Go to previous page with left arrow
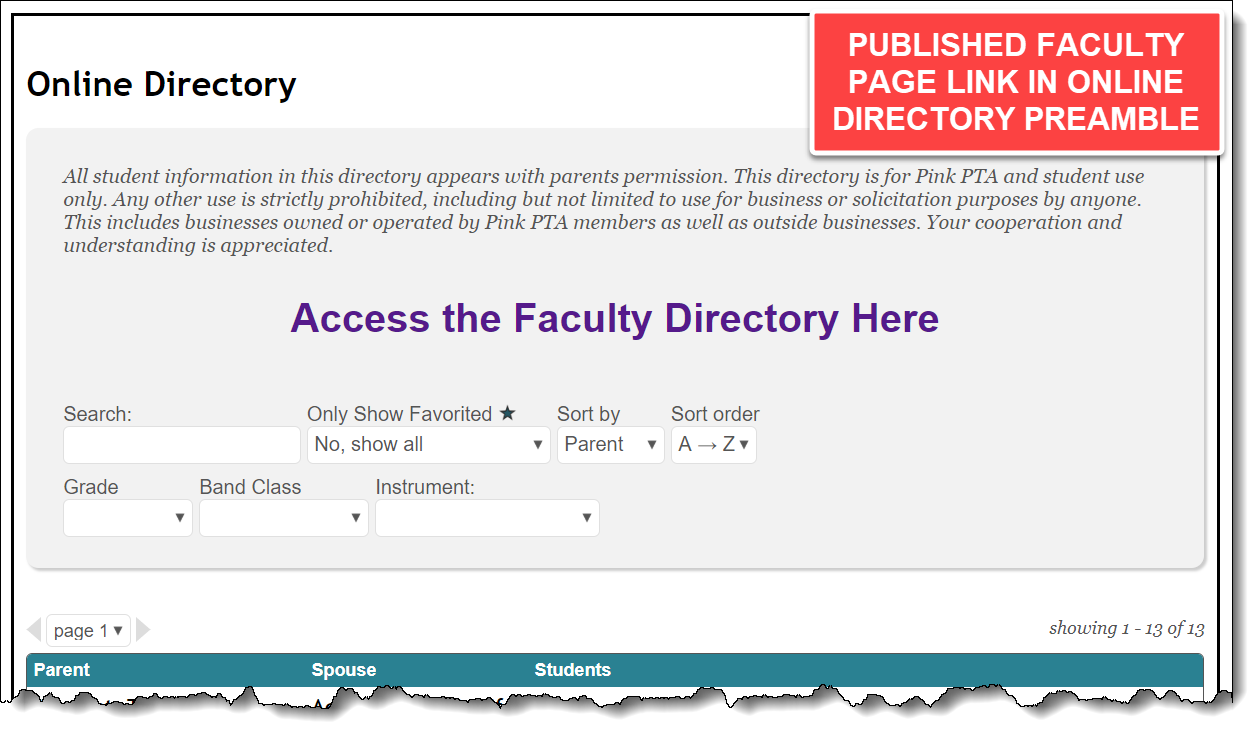Viewport: 1258px width, 741px height. coord(34,630)
